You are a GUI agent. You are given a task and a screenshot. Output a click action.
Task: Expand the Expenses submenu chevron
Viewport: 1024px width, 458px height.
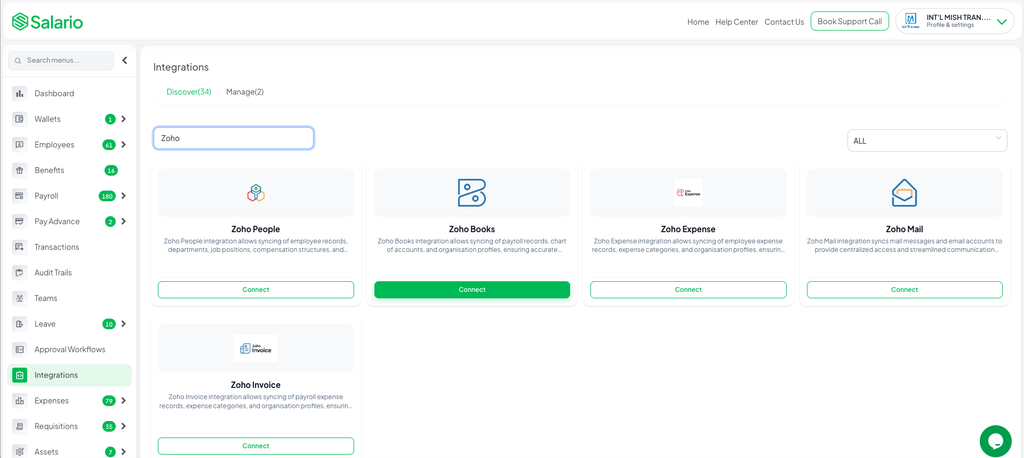123,401
